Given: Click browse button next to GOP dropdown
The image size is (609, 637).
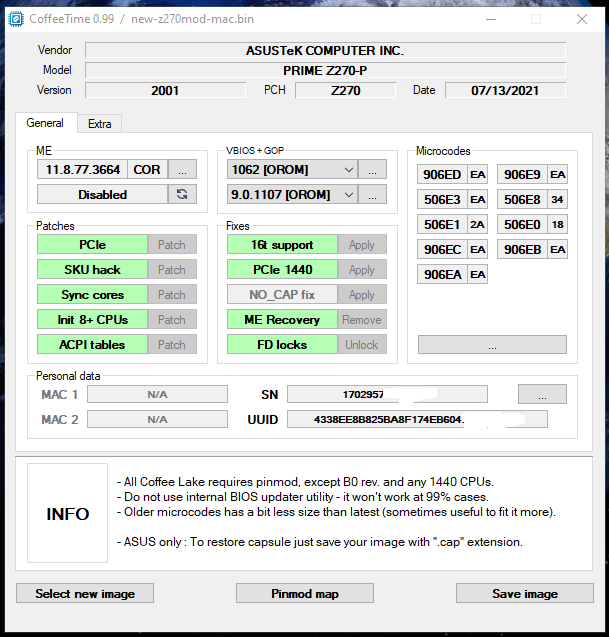Looking at the screenshot, I should click(372, 194).
